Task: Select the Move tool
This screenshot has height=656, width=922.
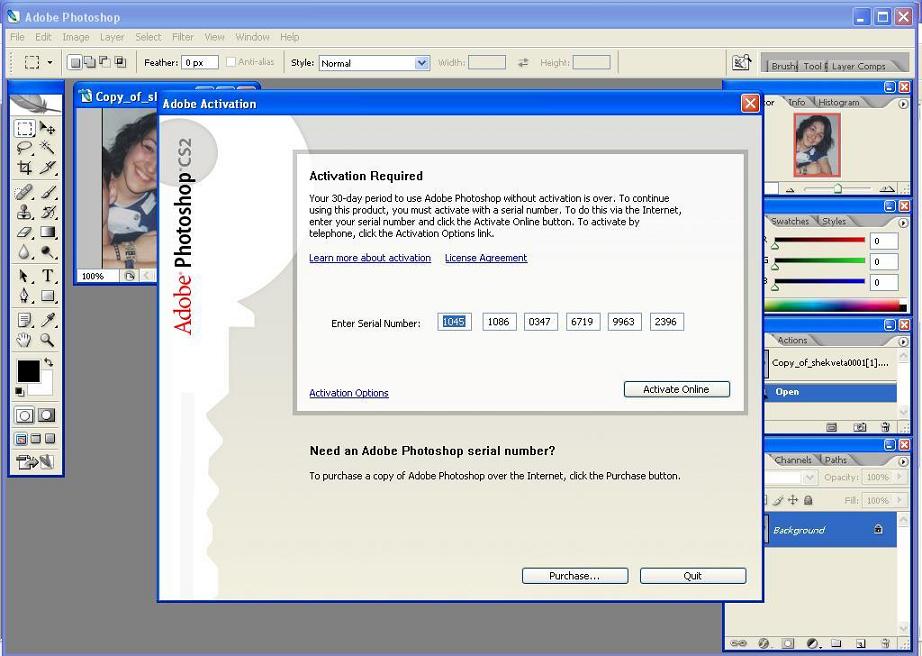Action: [x=48, y=128]
